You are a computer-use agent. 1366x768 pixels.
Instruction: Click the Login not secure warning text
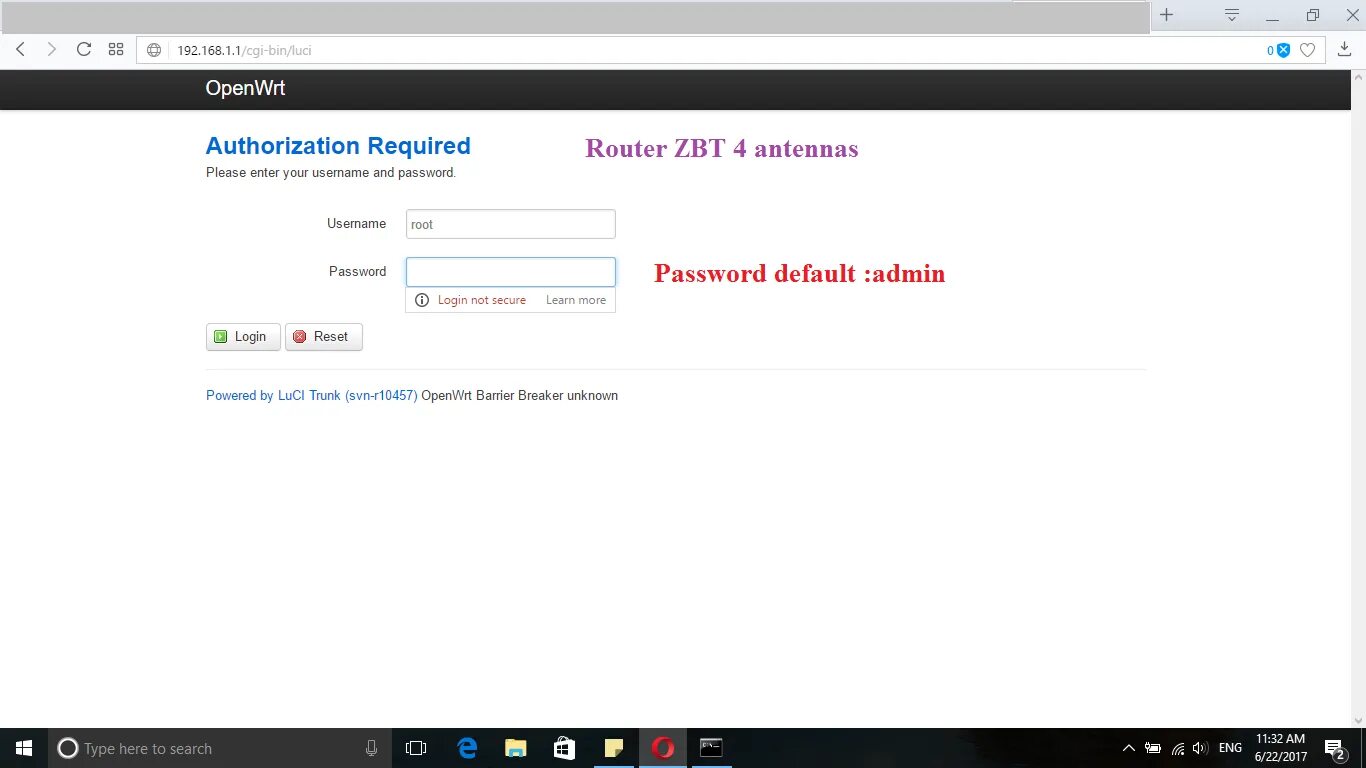[482, 300]
